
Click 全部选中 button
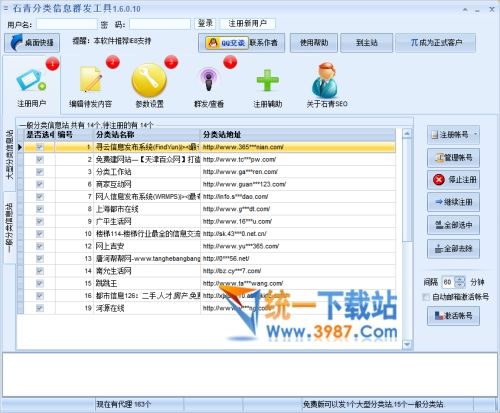click(x=453, y=225)
